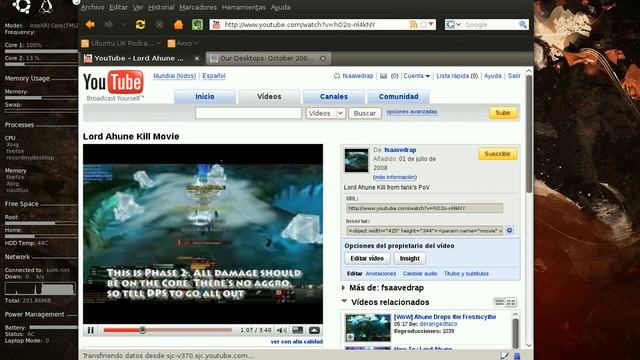Go back with the orange back arrow
Screen dimensions: 640x360
tap(90, 24)
